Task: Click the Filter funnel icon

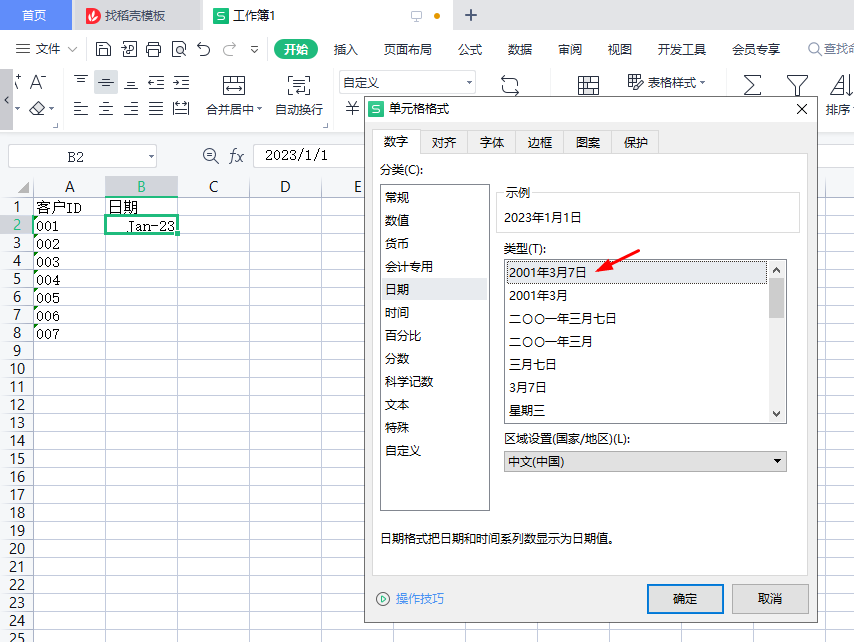Action: click(797, 85)
